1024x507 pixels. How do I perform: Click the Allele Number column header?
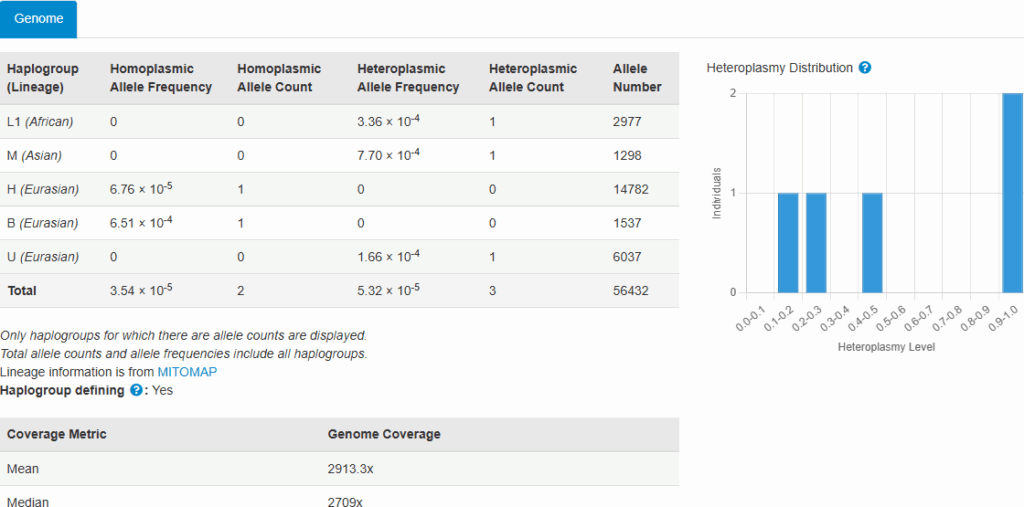637,78
